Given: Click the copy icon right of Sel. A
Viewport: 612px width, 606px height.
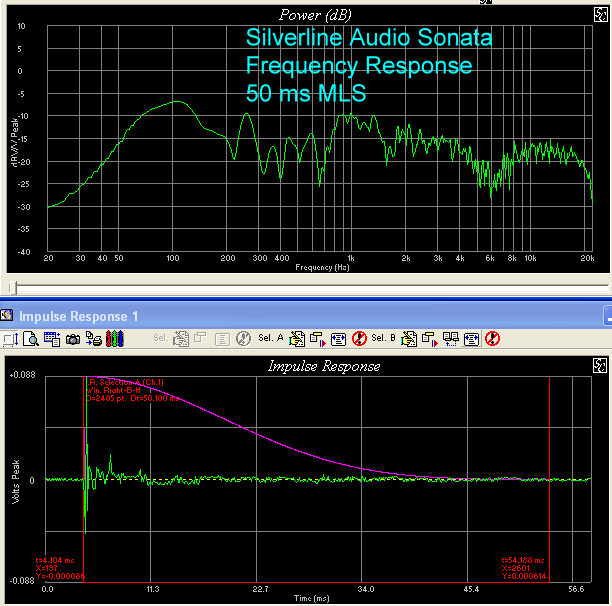Looking at the screenshot, I should [297, 339].
